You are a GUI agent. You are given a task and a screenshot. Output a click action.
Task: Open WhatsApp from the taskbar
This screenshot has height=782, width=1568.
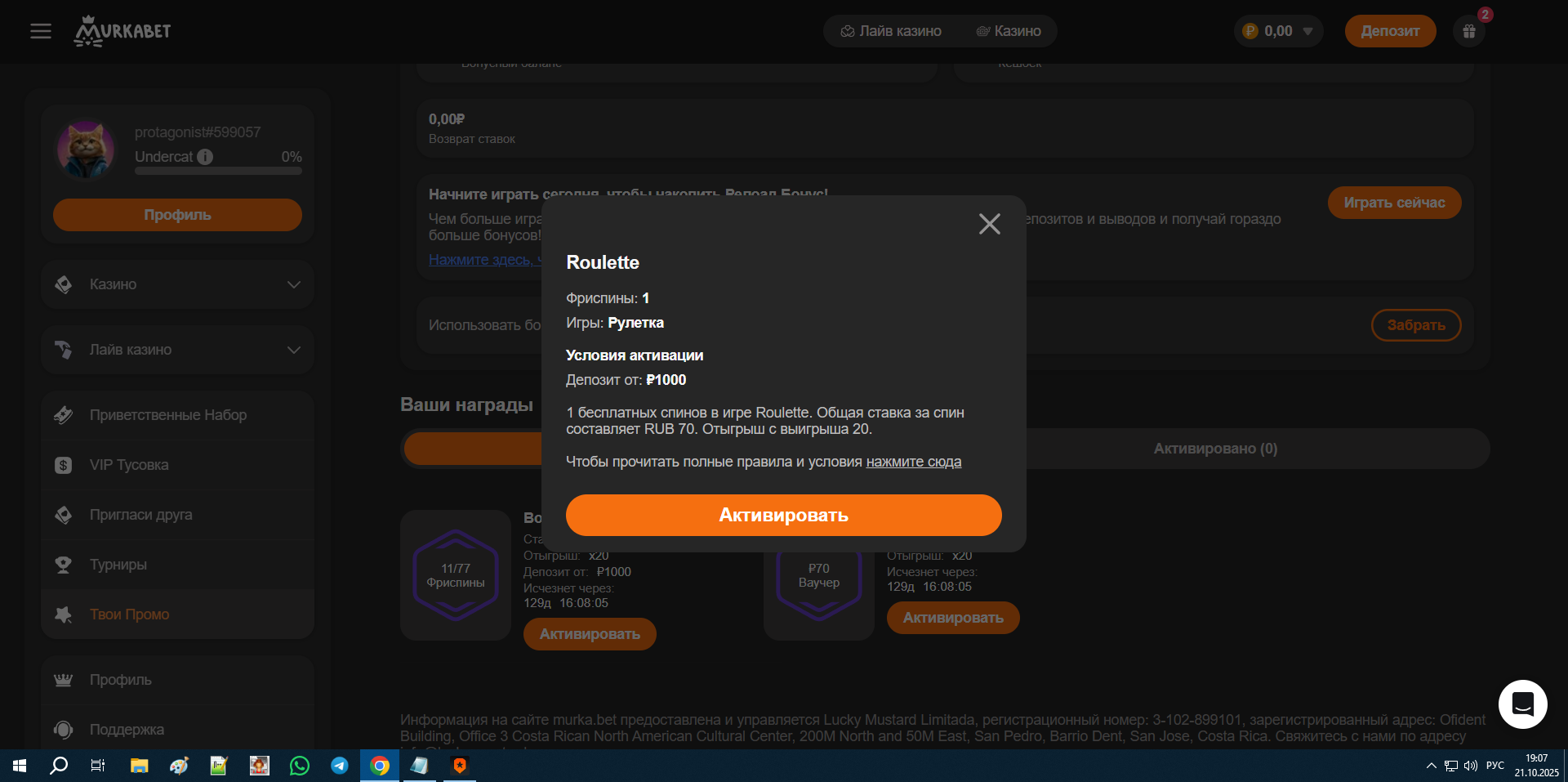(300, 766)
